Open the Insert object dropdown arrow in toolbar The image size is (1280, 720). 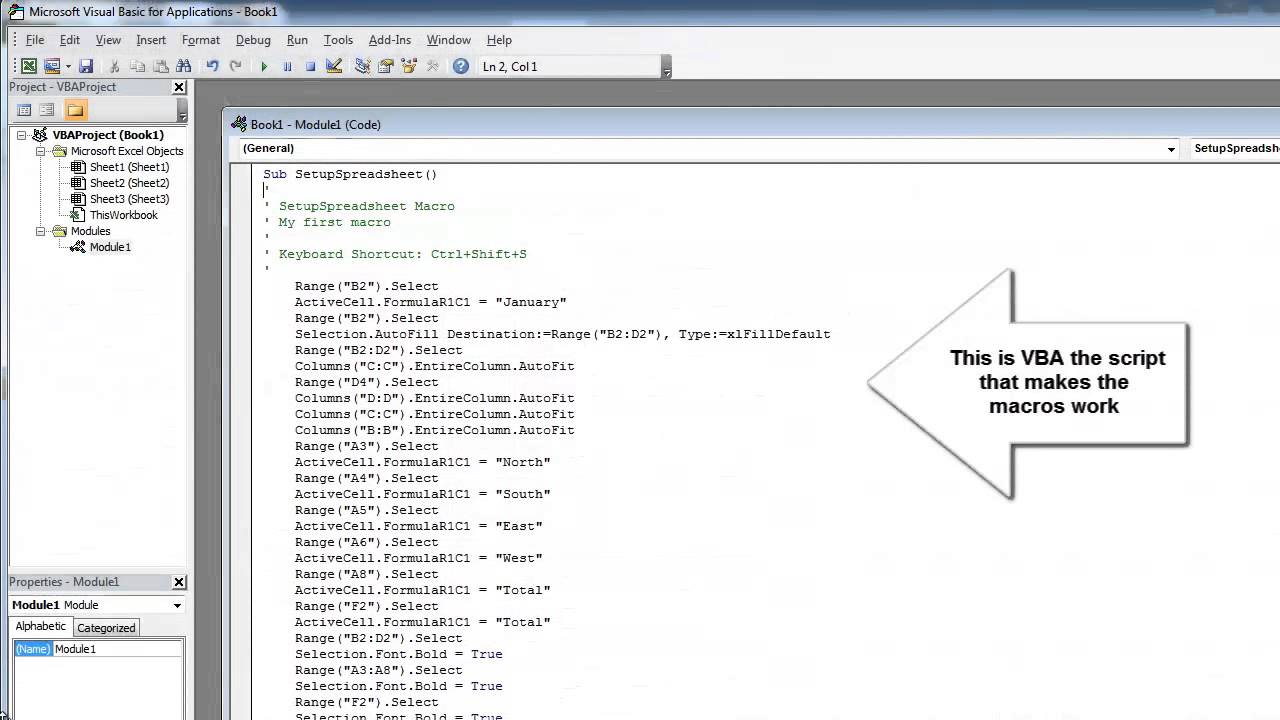(x=68, y=66)
